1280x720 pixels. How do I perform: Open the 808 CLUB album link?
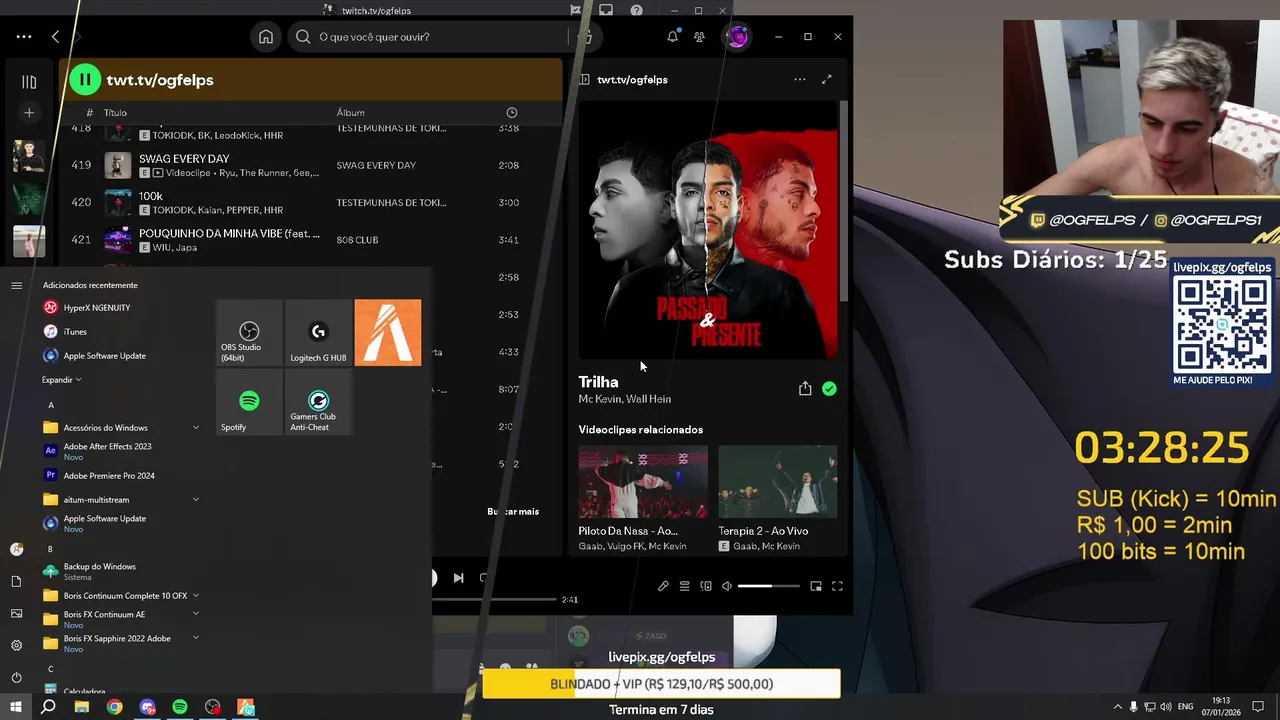[357, 240]
